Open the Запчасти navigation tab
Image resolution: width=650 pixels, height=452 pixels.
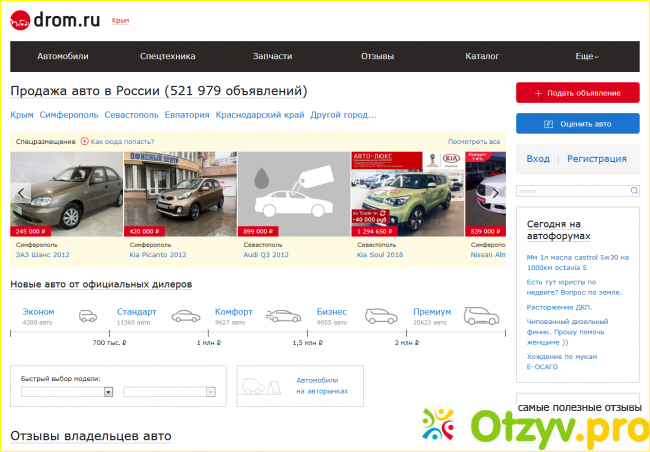272,57
